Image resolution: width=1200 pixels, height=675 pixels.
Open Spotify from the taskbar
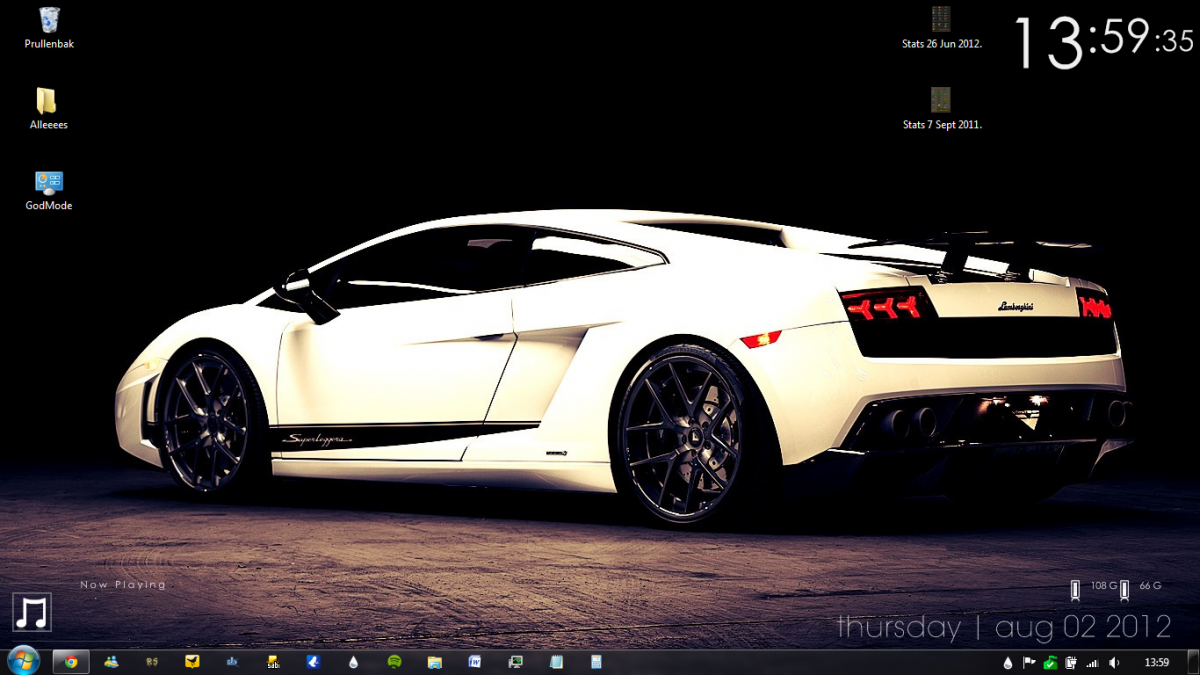[x=394, y=662]
